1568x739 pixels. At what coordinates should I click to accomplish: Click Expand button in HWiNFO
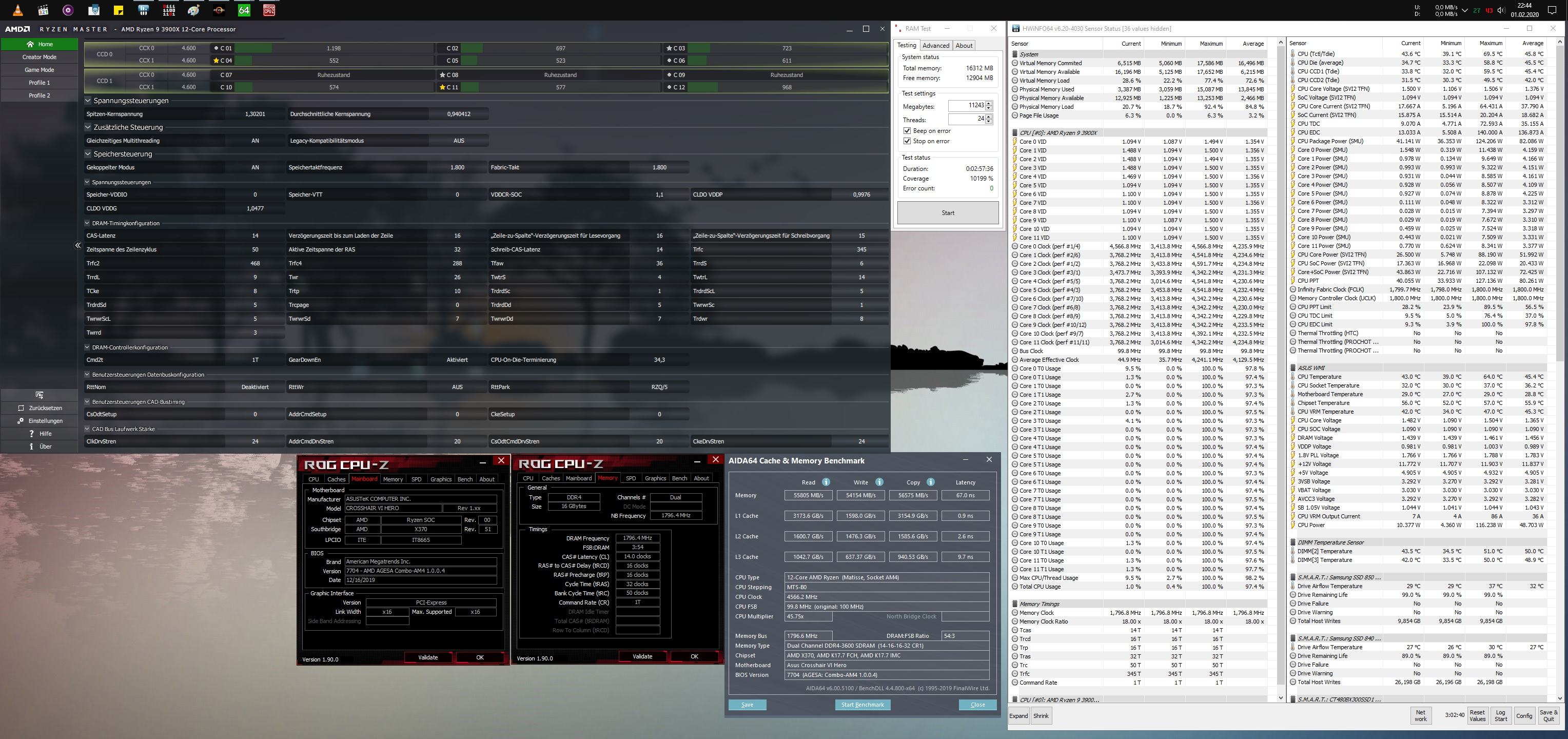click(1018, 715)
